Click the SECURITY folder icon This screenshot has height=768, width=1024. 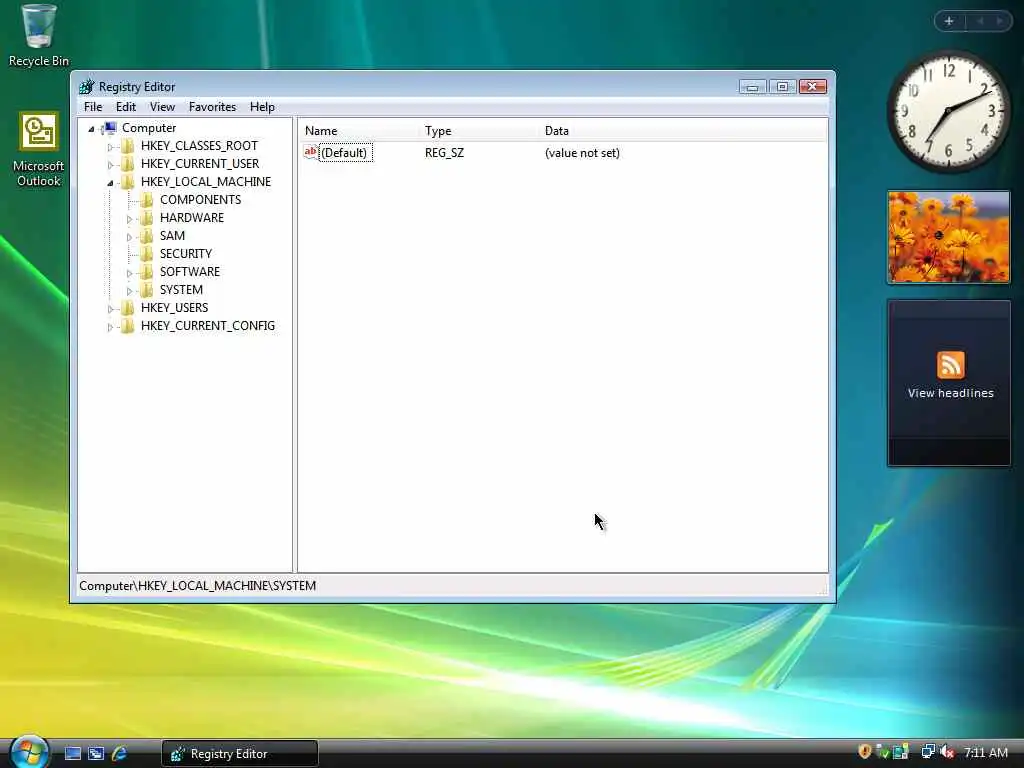click(x=147, y=254)
